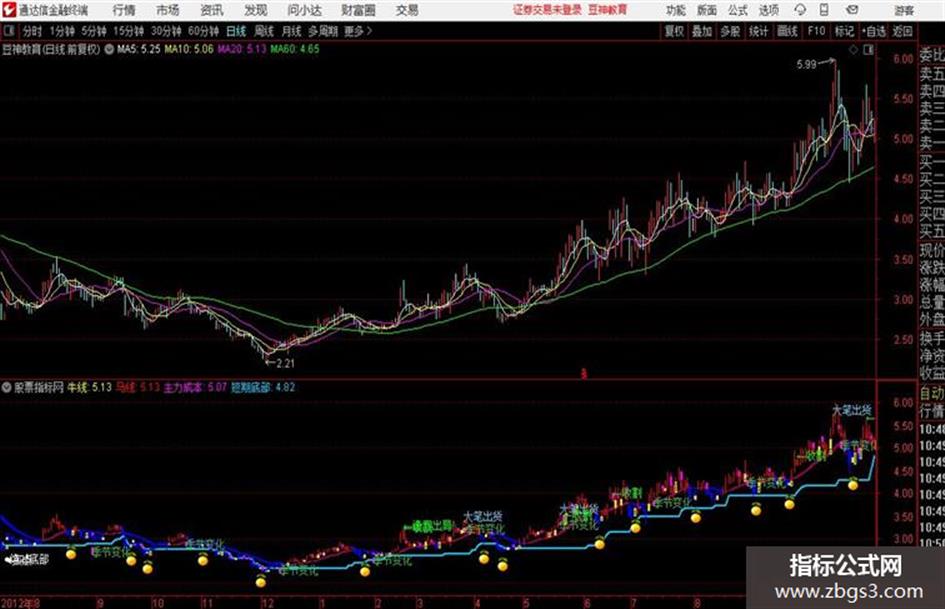The height and width of the screenshot is (609, 945).
Task: Select the 周线 weekly period tab
Action: 264,31
